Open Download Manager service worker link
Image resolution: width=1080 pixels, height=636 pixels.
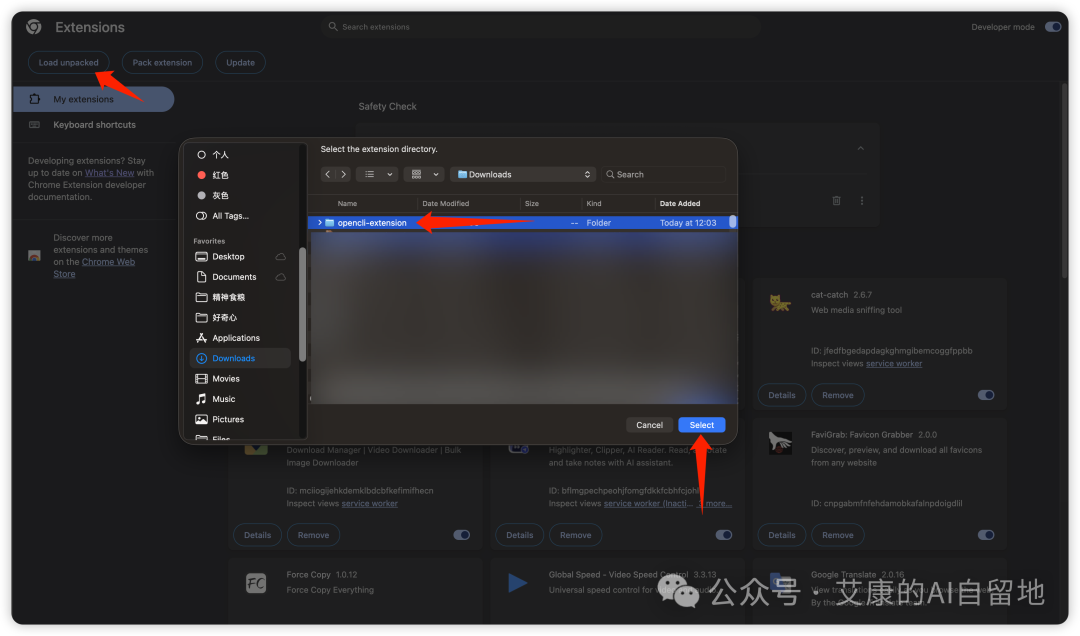point(369,504)
